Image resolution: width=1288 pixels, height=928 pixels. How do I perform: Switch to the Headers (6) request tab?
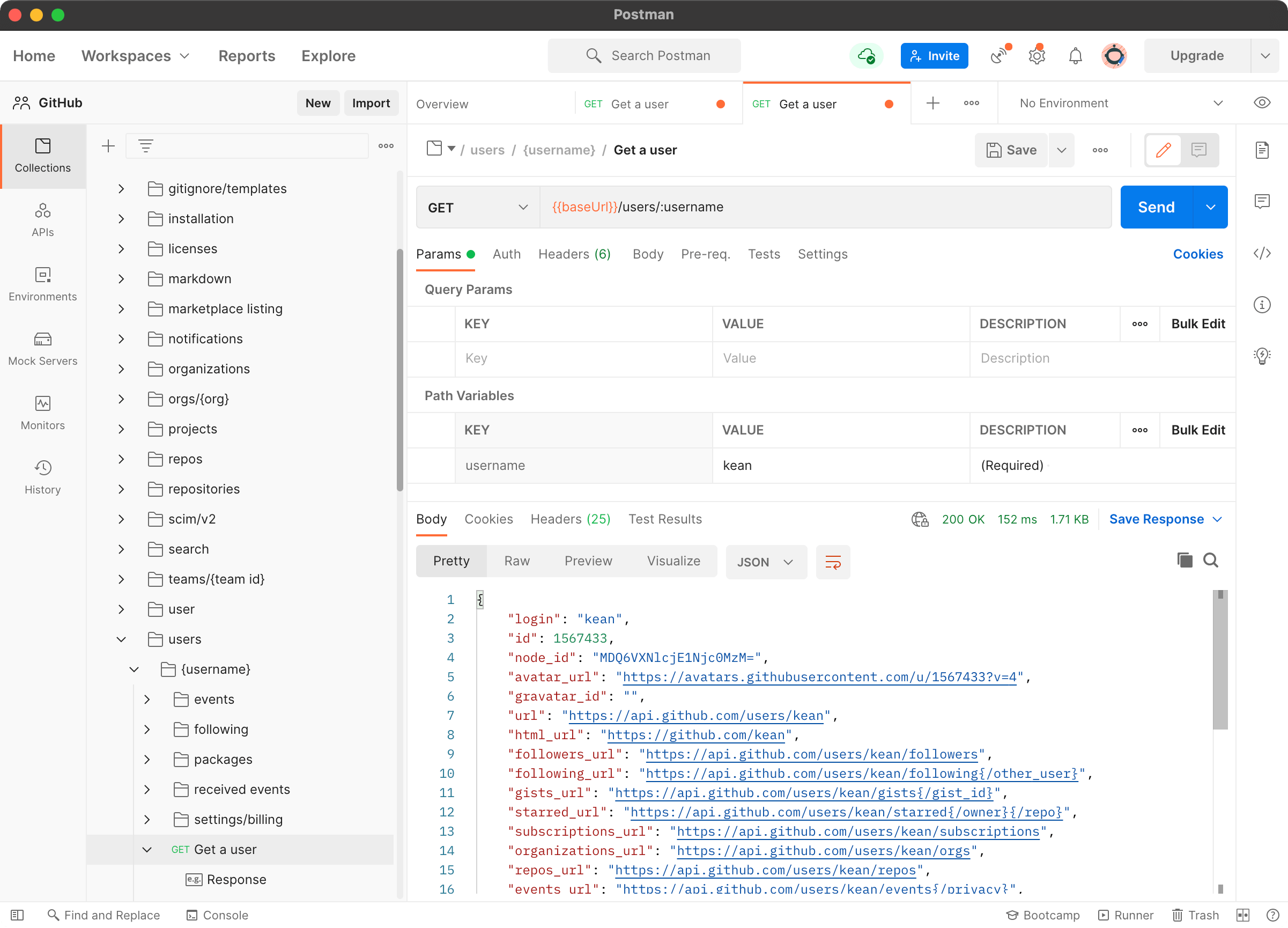pos(574,254)
